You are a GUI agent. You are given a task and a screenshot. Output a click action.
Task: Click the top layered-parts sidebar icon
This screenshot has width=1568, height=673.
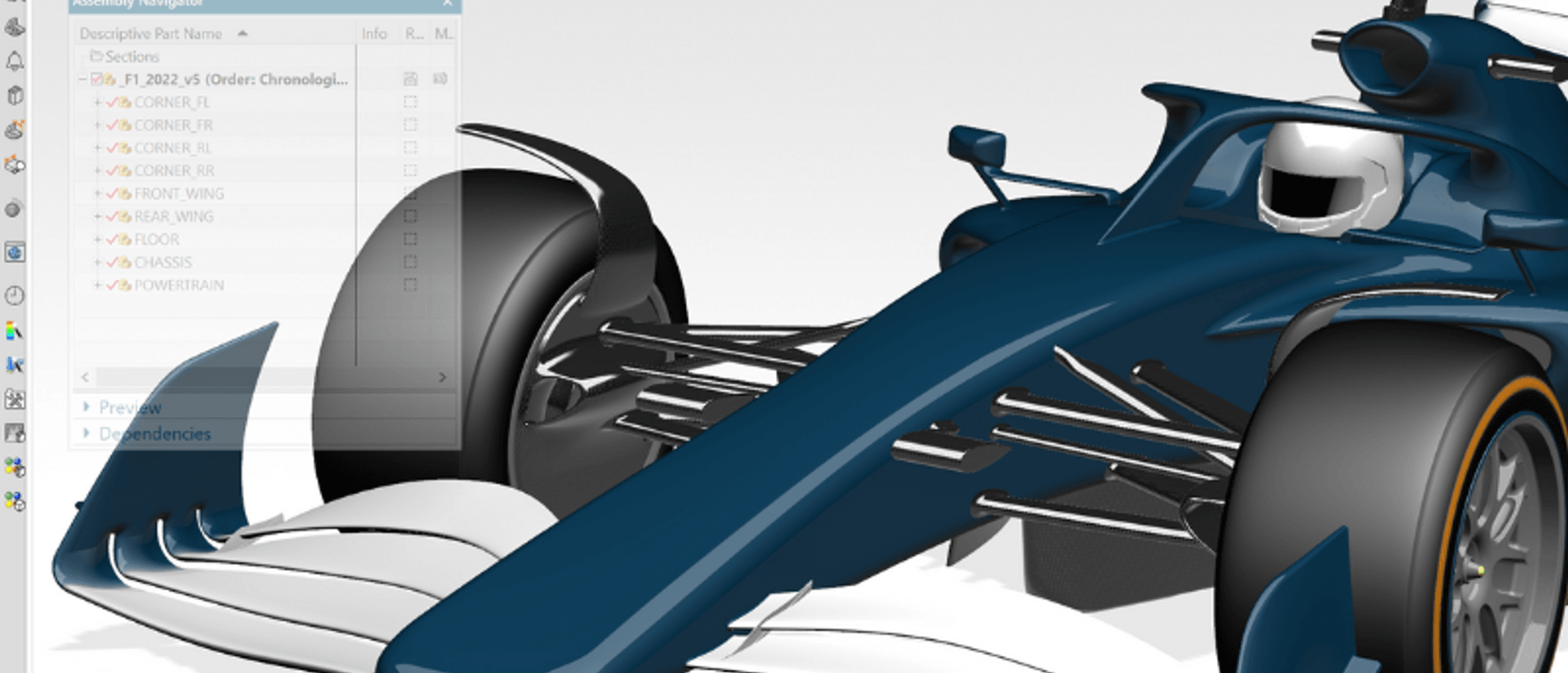click(15, 27)
